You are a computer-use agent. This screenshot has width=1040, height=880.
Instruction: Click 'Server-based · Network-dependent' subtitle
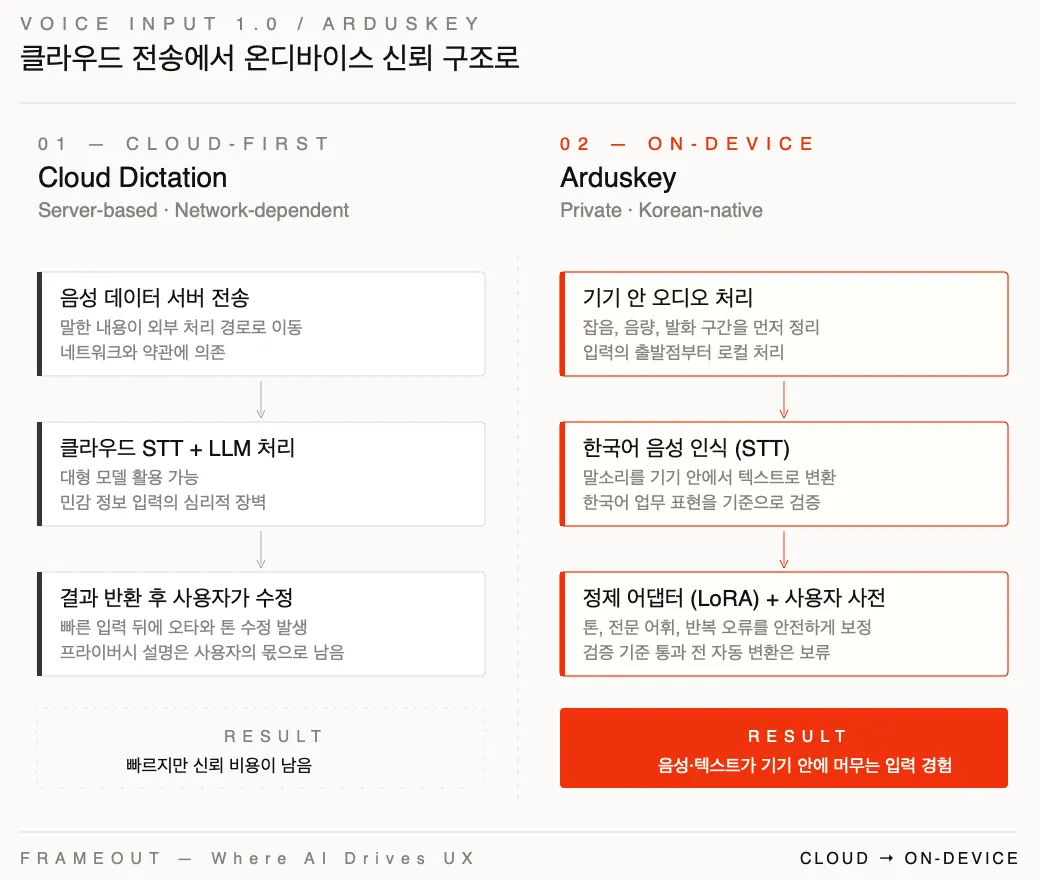click(193, 210)
